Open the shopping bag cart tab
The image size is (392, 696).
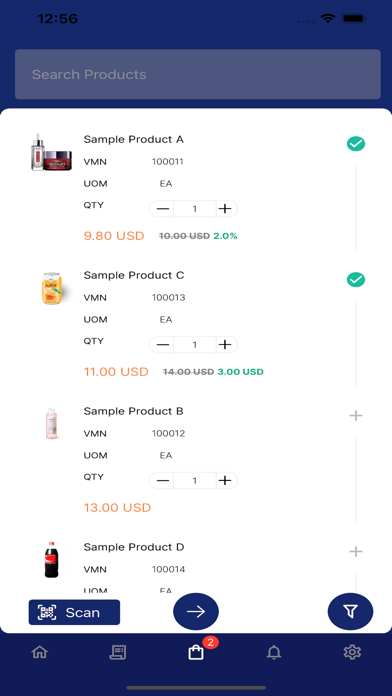[x=196, y=652]
